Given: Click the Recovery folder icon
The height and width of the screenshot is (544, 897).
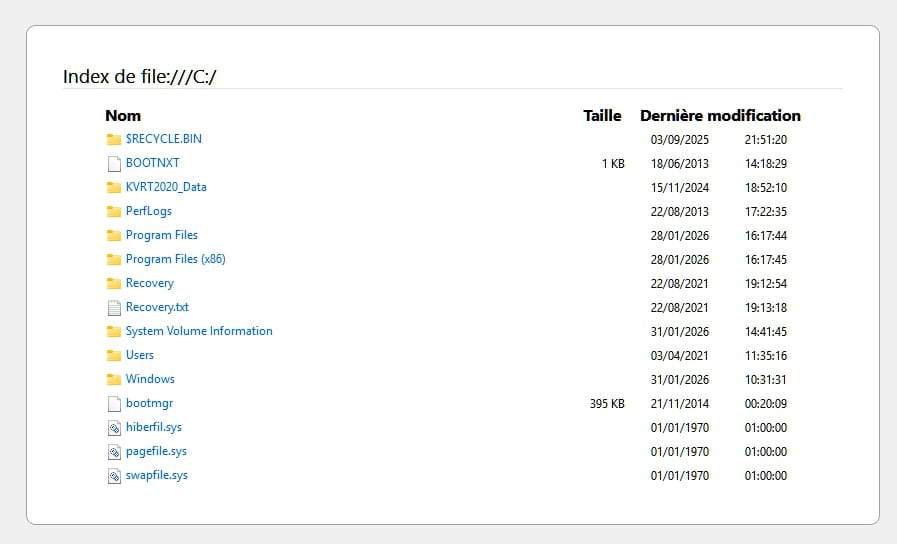Looking at the screenshot, I should tap(113, 283).
